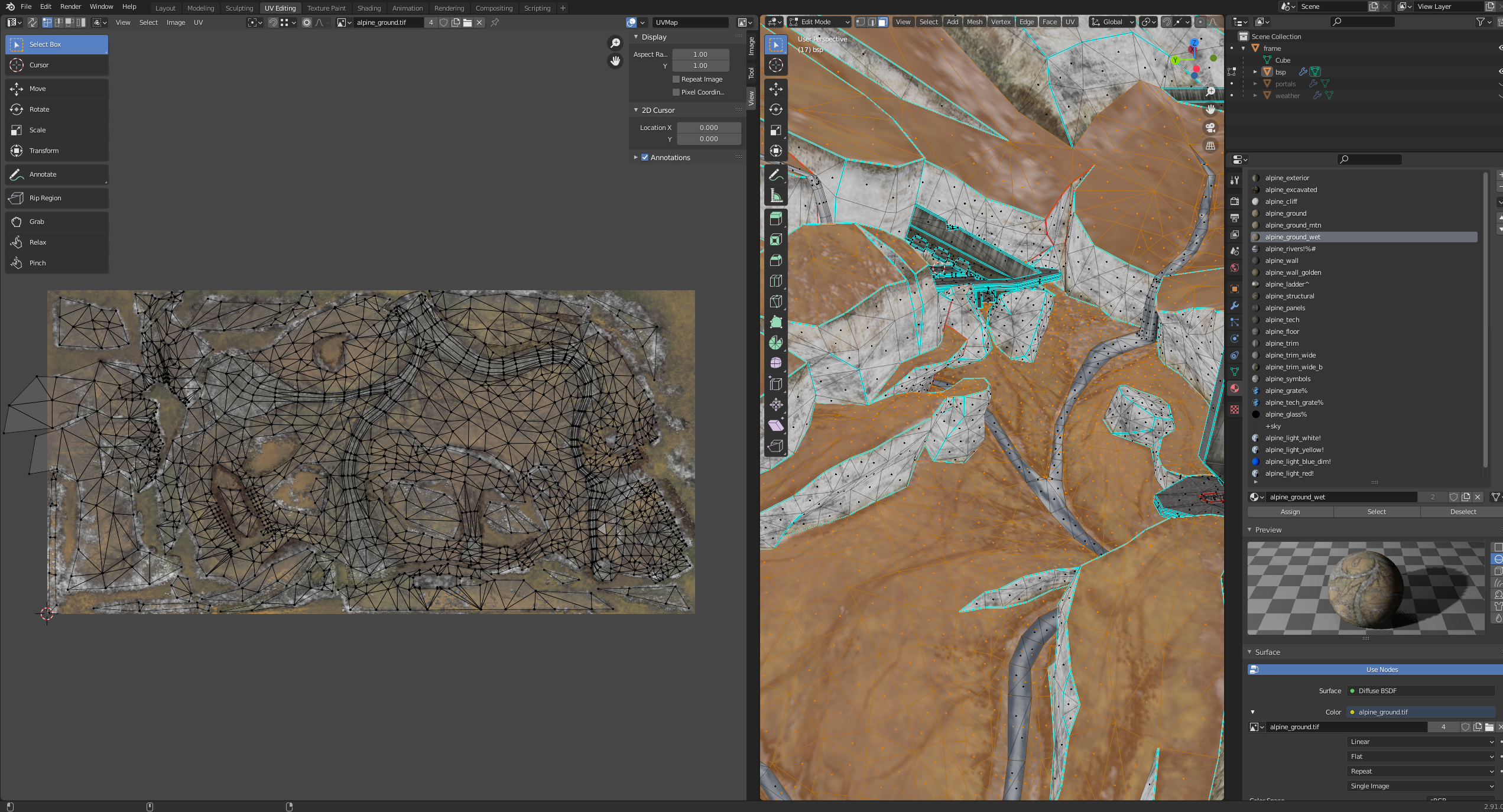
Task: Click the 2D Cursor Location X field
Action: 708,128
